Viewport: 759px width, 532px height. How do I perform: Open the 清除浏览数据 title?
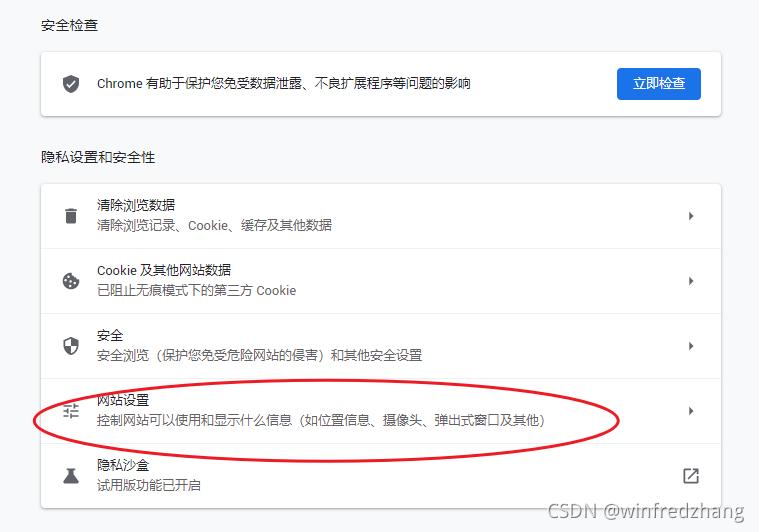pyautogui.click(x=136, y=205)
